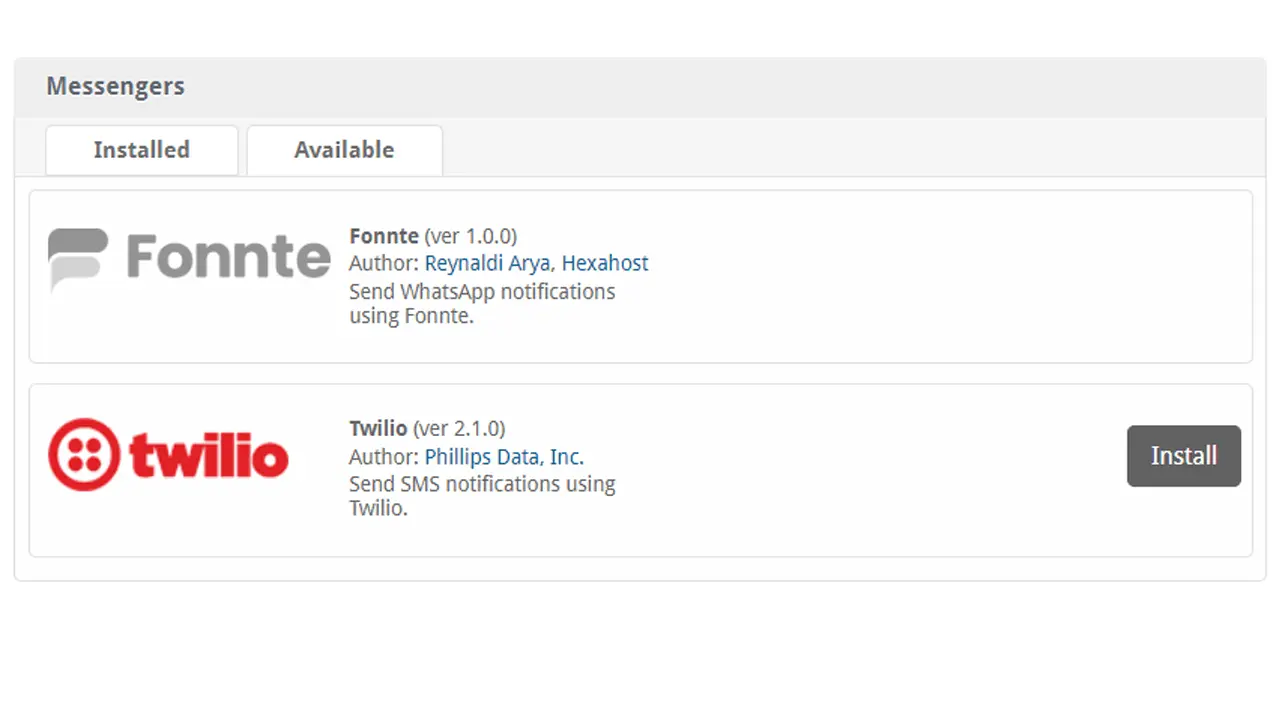1280x720 pixels.
Task: Open the Available tab
Action: pos(344,150)
